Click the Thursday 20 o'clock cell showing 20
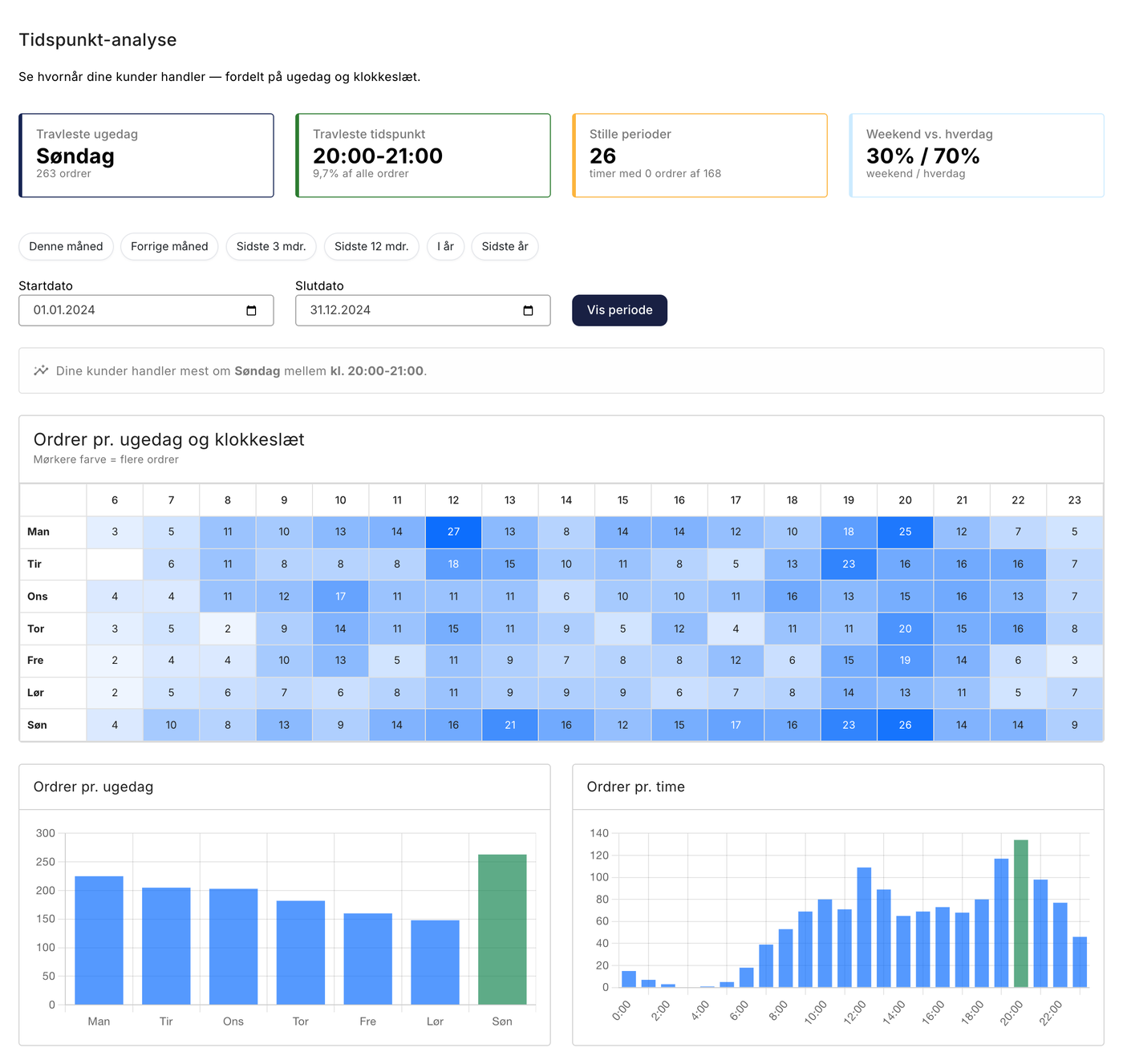The width and height of the screenshot is (1123, 1064). point(905,629)
